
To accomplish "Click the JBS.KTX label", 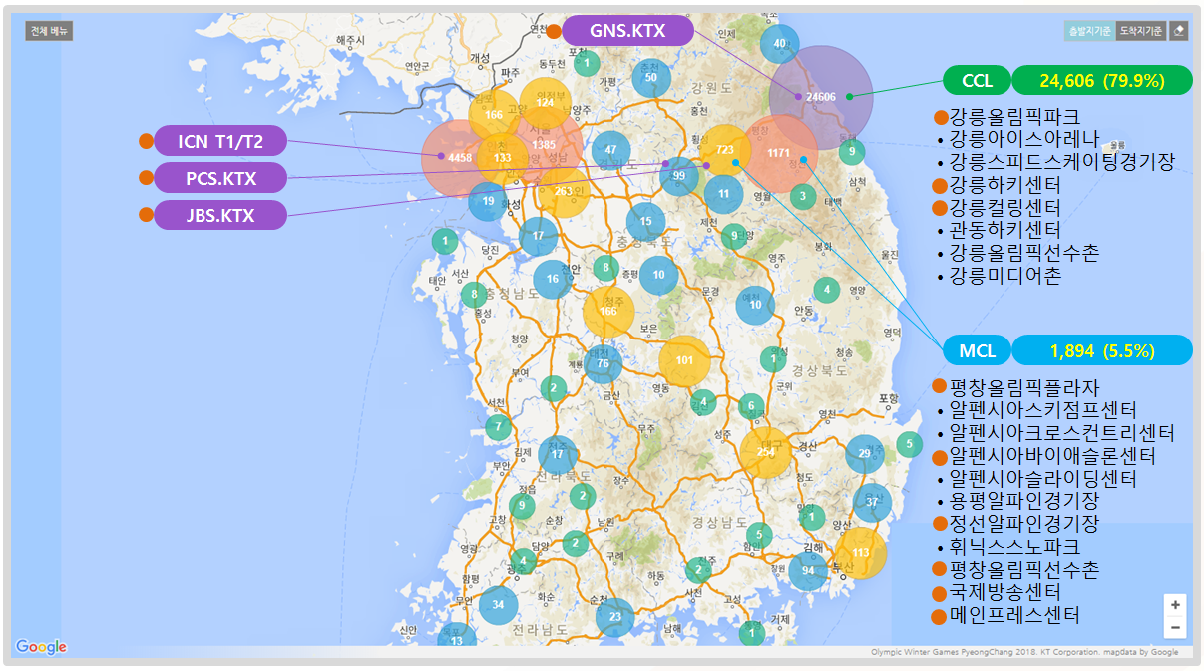I will click(x=220, y=214).
